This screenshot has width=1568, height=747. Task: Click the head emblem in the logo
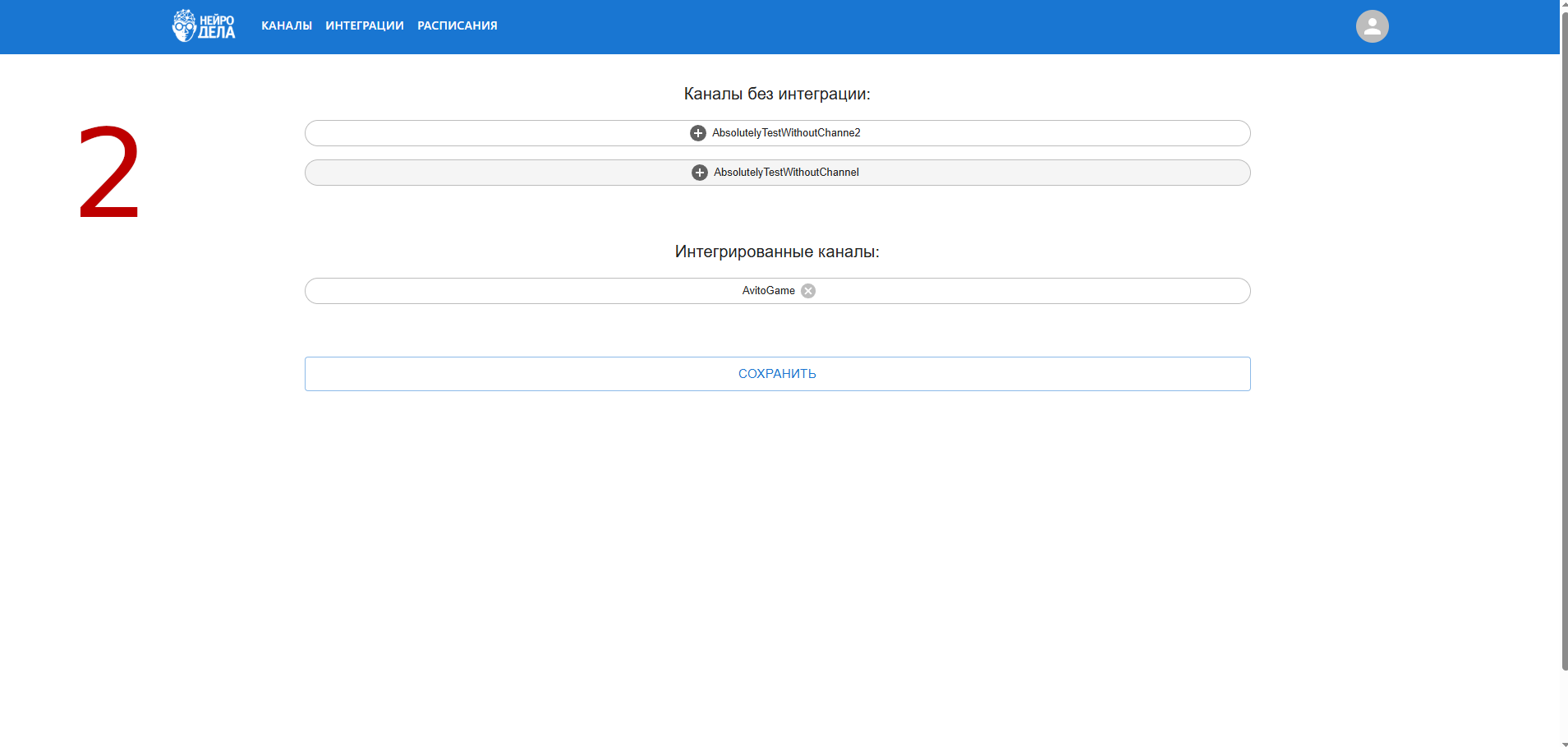[183, 26]
